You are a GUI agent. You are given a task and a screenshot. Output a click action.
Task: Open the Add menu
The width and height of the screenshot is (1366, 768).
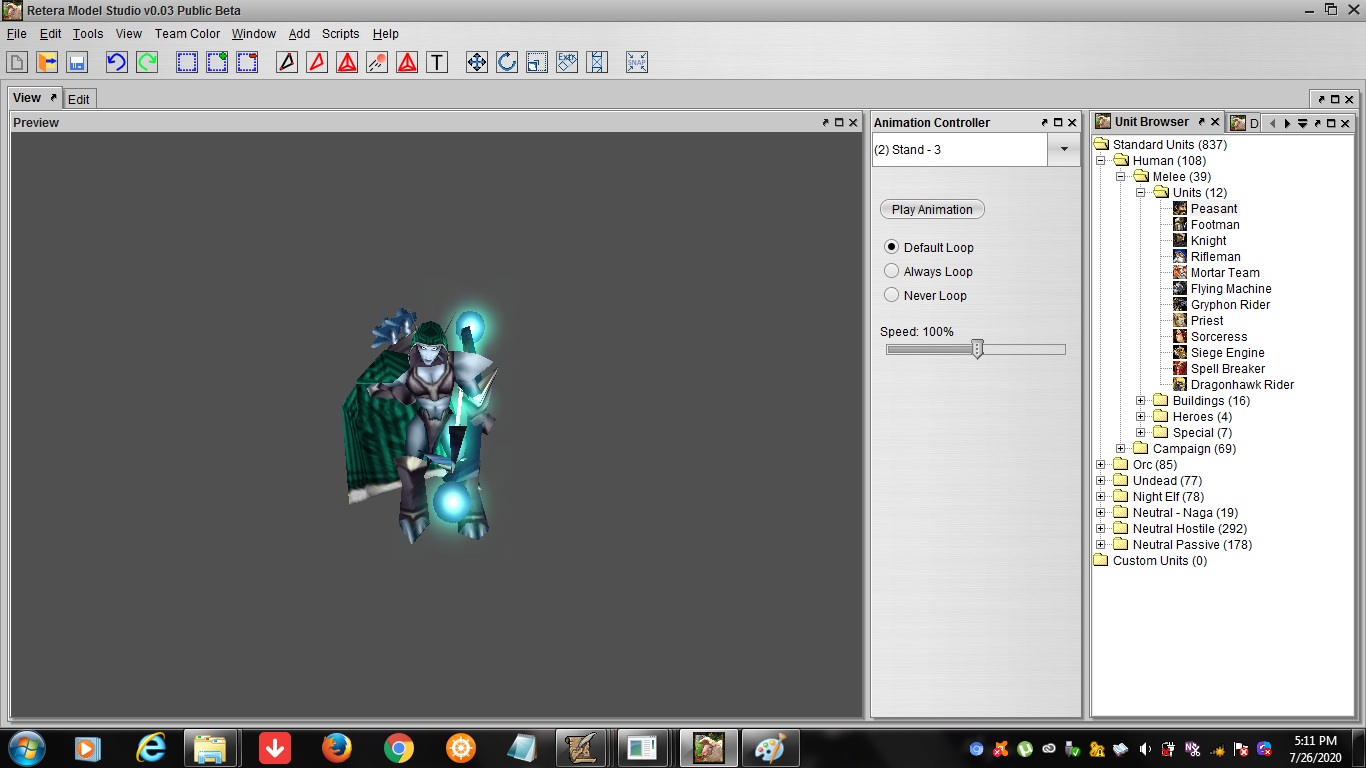299,33
